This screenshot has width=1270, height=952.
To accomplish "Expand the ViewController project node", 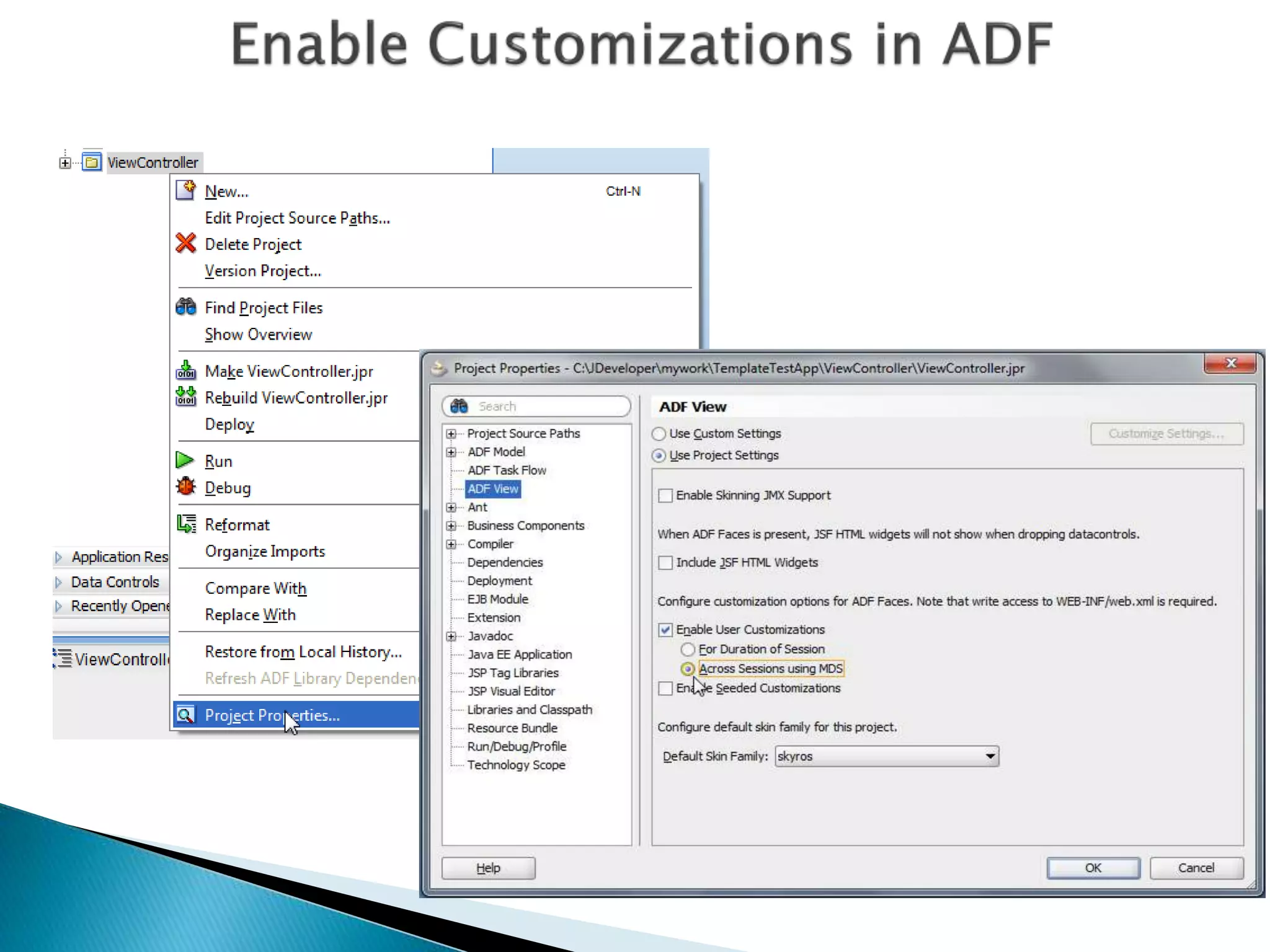I will pyautogui.click(x=65, y=163).
